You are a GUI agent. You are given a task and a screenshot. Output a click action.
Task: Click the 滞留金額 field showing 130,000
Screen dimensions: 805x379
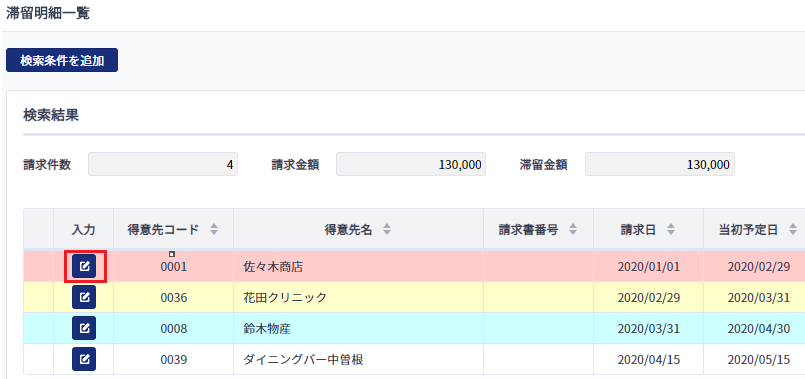[660, 164]
